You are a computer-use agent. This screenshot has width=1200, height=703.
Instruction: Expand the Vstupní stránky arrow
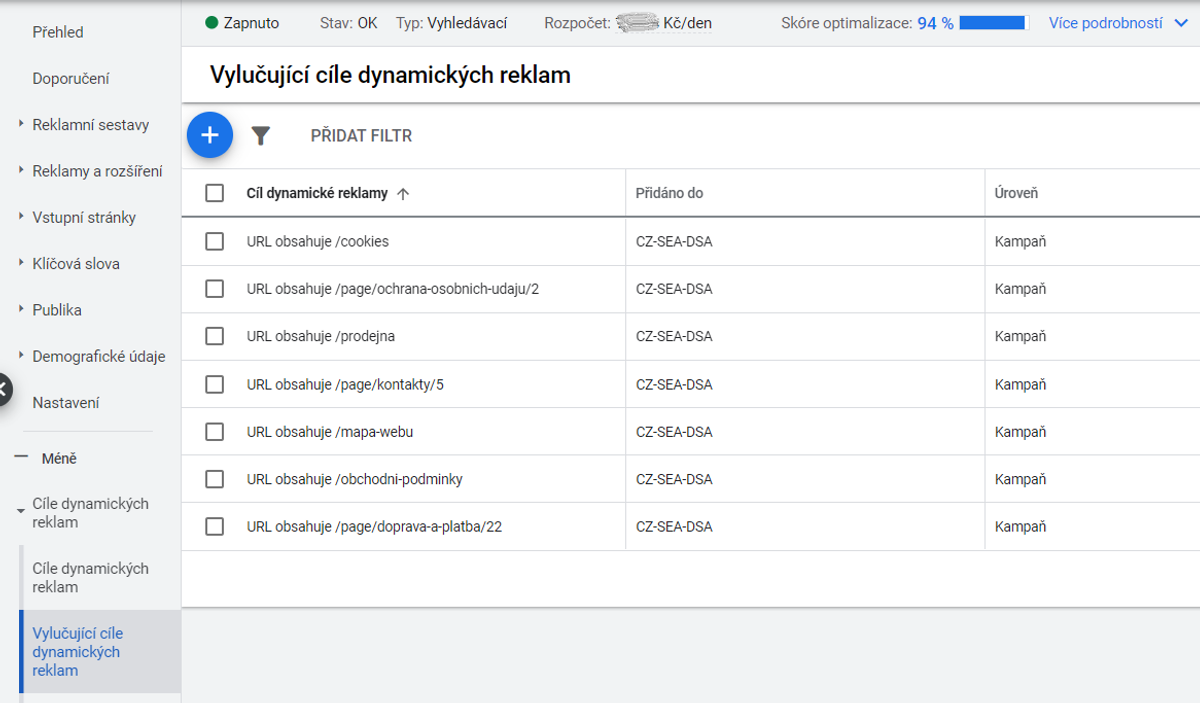click(x=21, y=217)
